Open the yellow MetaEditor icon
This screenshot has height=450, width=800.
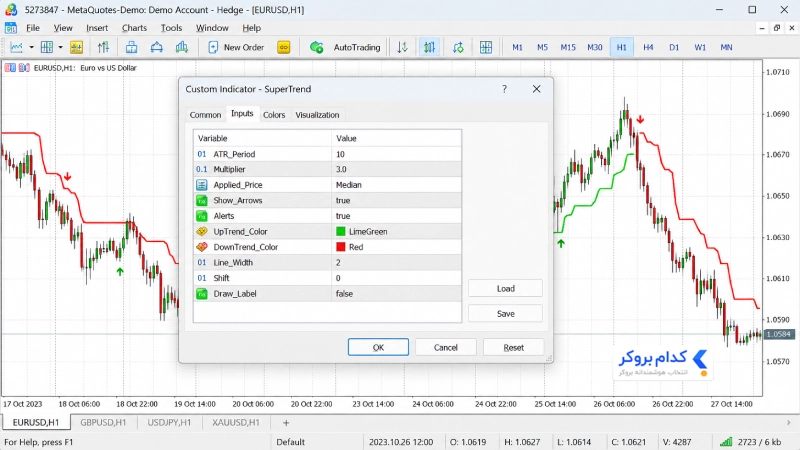pos(284,47)
